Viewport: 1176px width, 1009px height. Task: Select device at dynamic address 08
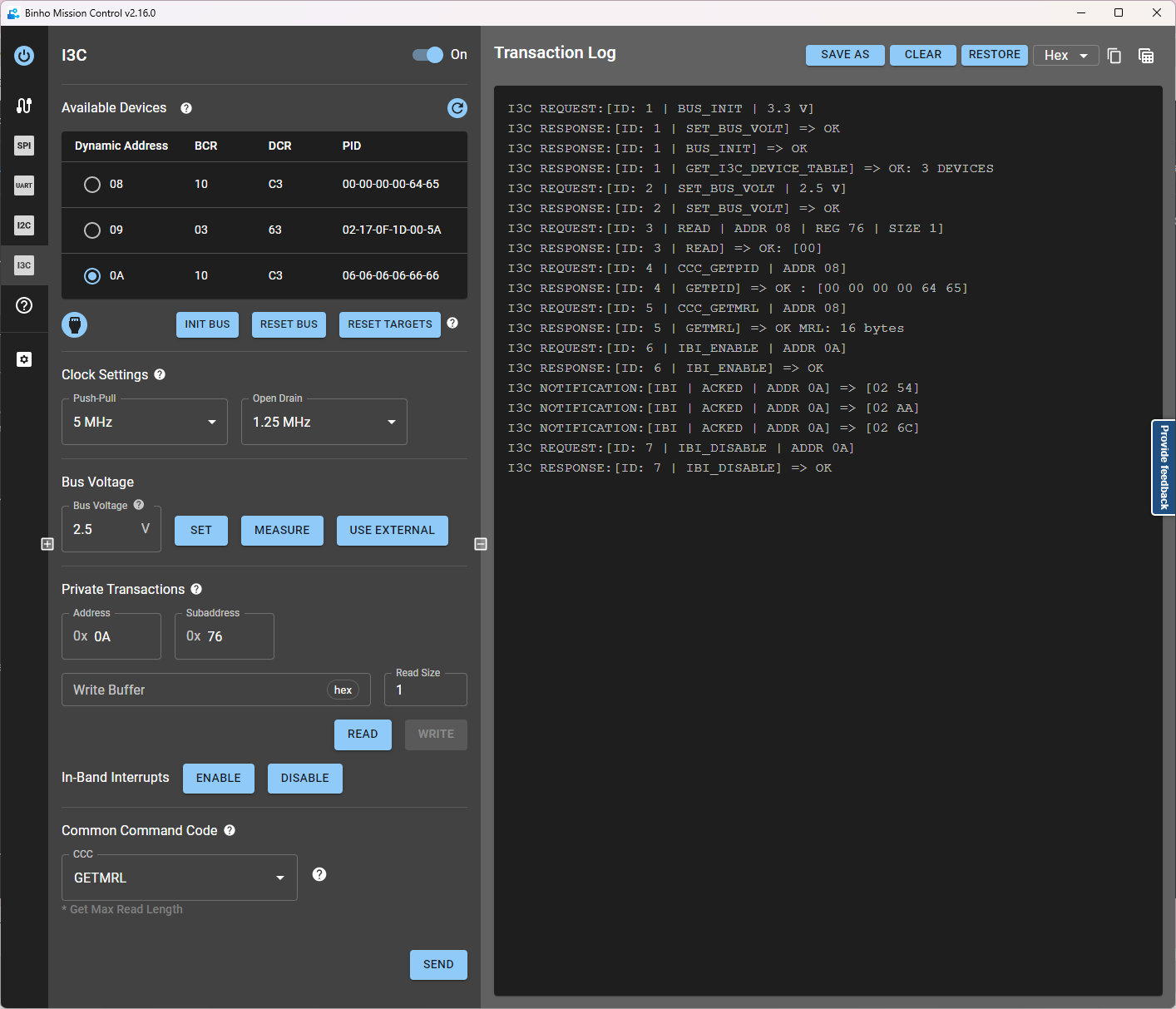[x=91, y=185]
